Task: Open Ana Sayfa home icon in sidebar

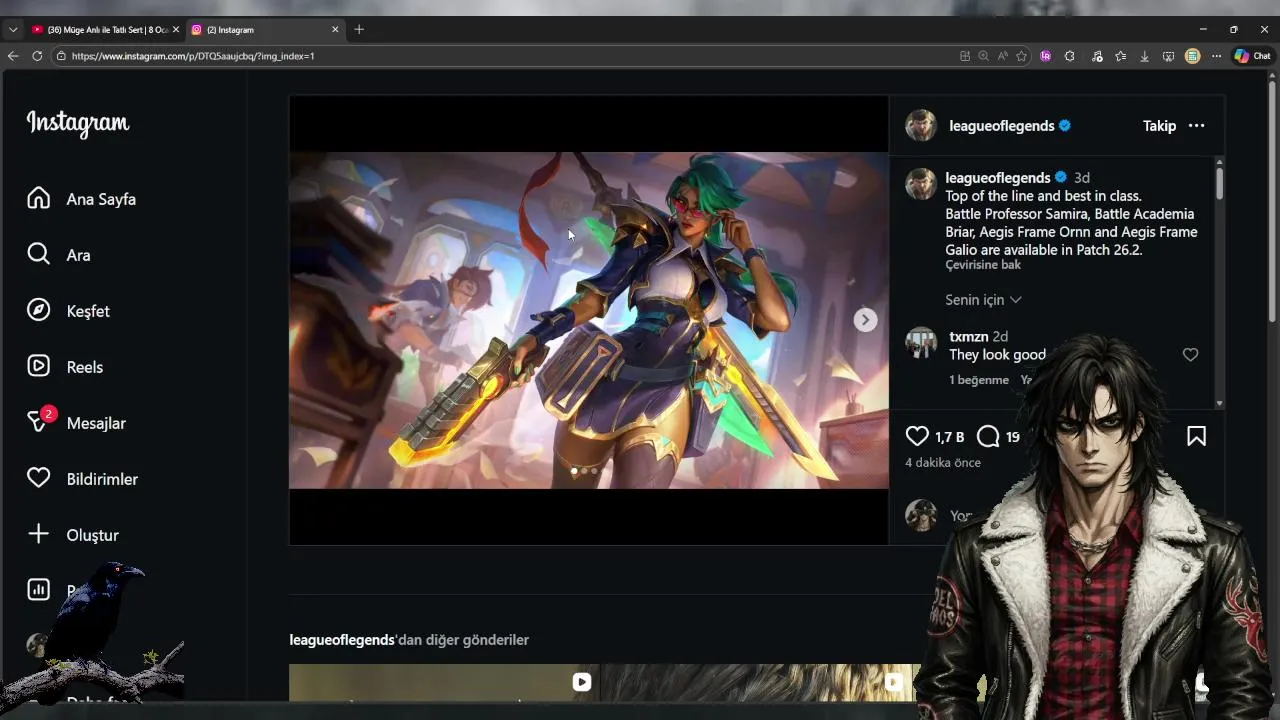Action: pos(38,198)
